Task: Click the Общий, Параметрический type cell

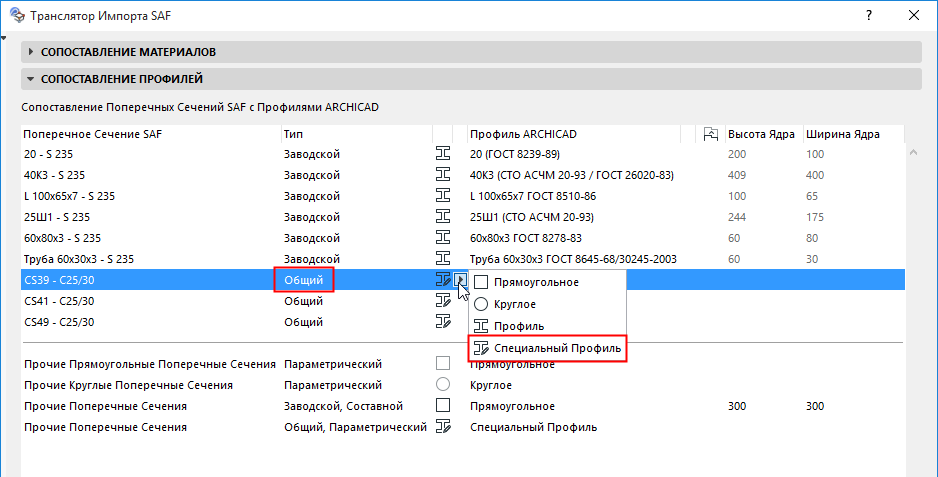Action: (x=355, y=426)
